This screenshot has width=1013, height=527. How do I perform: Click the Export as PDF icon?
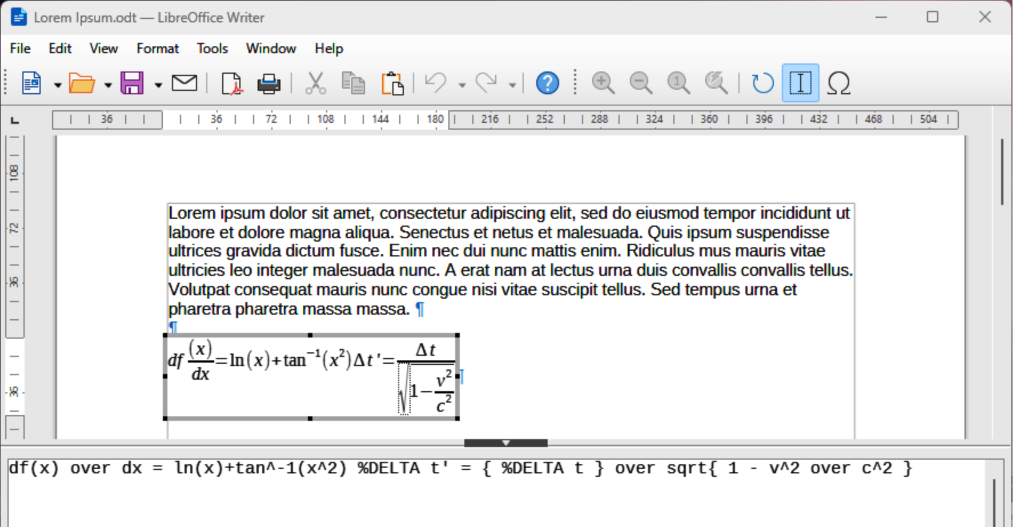[232, 83]
